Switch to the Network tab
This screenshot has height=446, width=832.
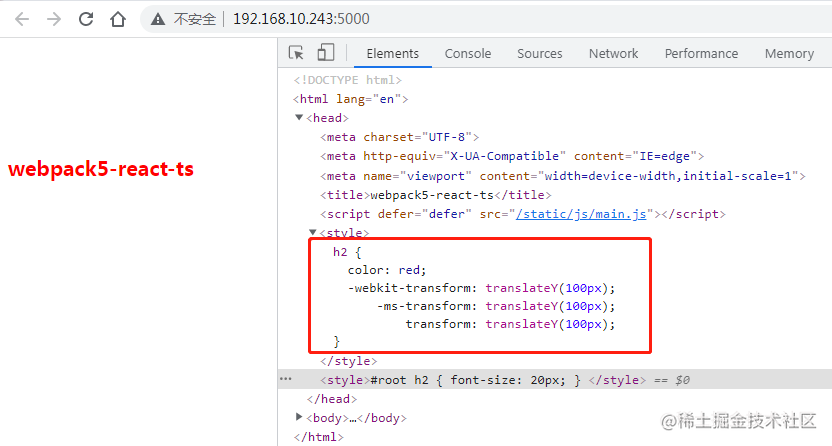tap(613, 54)
